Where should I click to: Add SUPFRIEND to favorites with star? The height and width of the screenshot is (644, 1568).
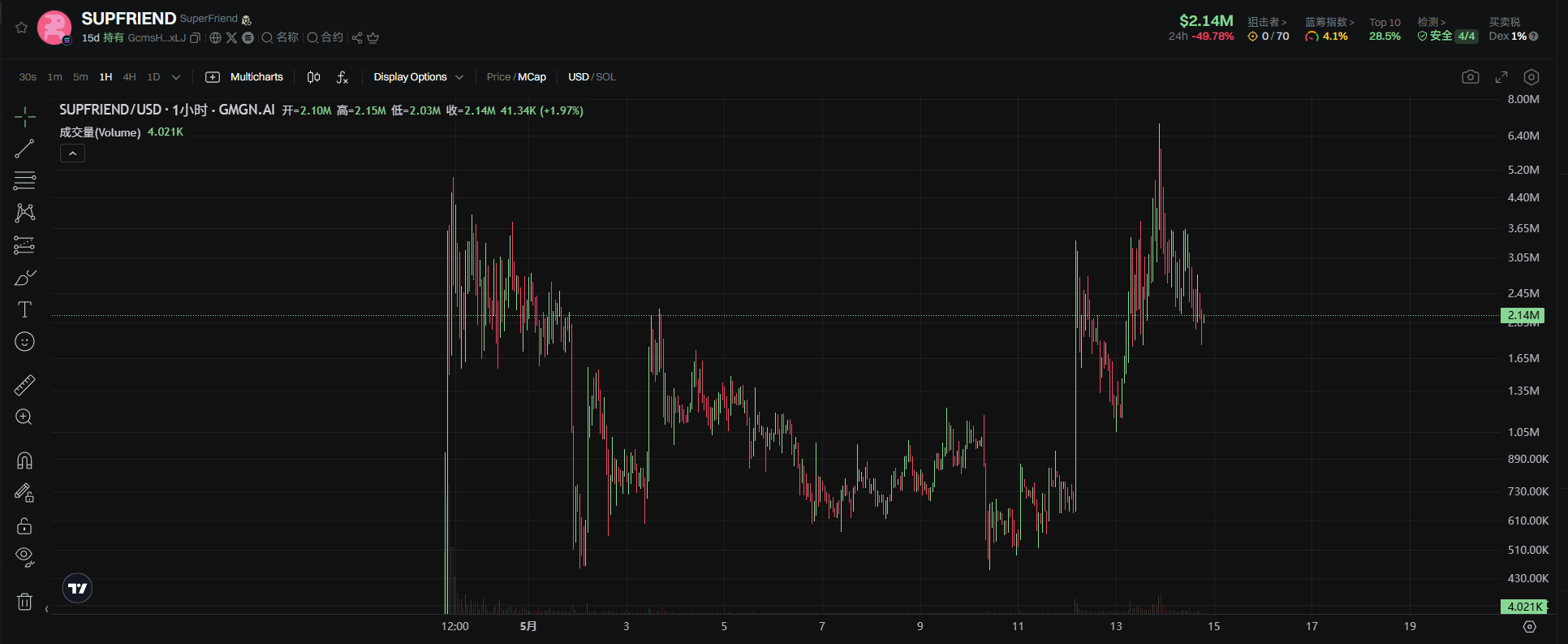click(22, 28)
